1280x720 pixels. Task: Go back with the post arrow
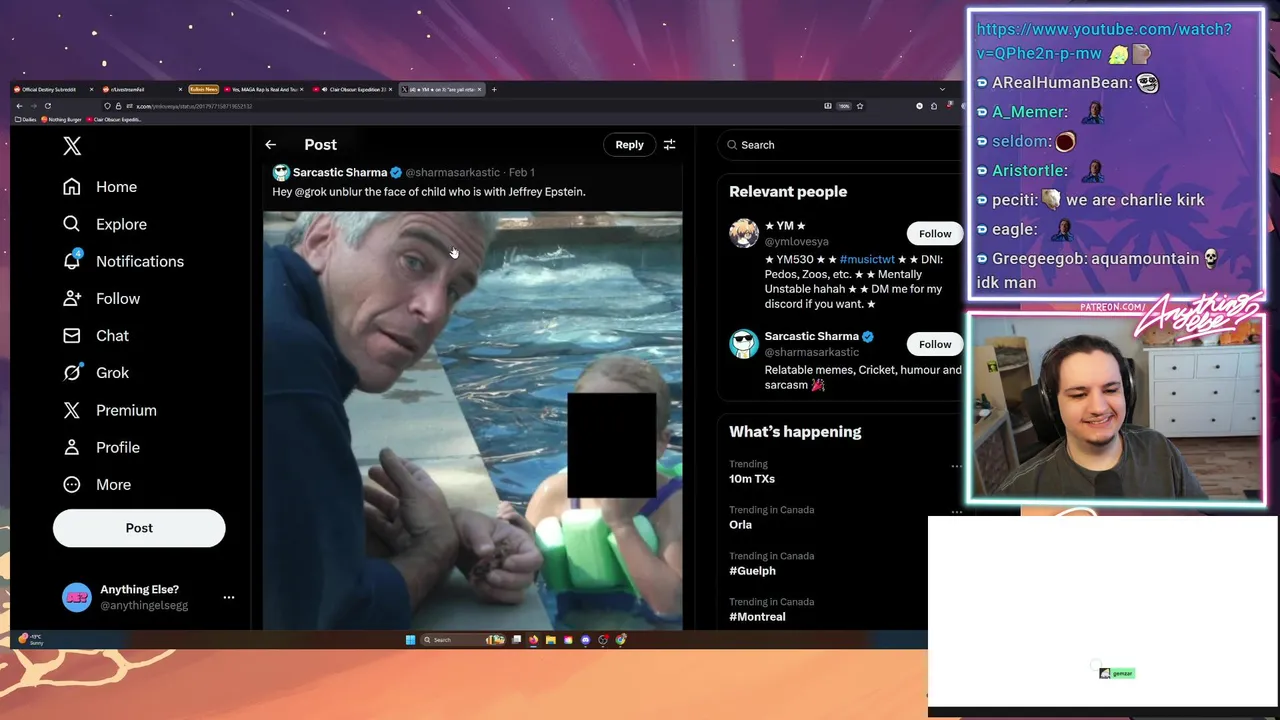coord(270,145)
